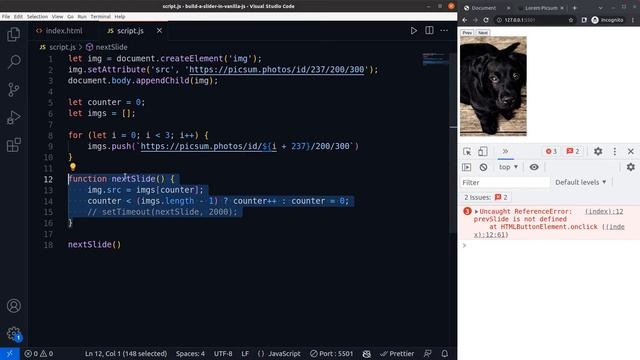
Task: Open Chrome three-dot menu
Action: [x=633, y=20]
